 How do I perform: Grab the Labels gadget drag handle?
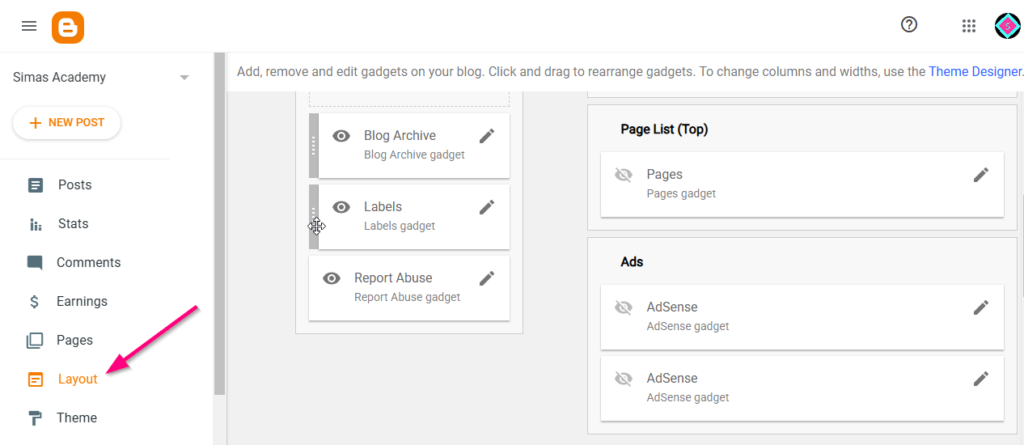(x=313, y=217)
